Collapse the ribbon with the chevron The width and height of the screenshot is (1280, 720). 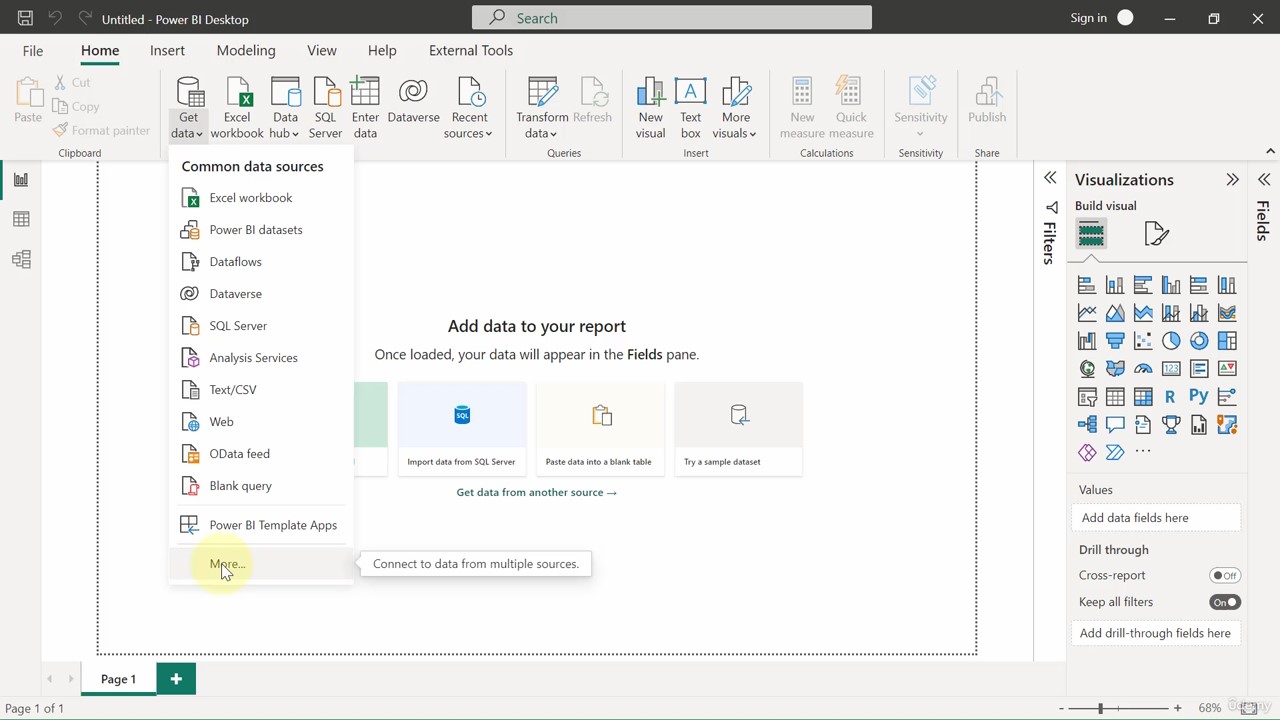click(x=1270, y=152)
